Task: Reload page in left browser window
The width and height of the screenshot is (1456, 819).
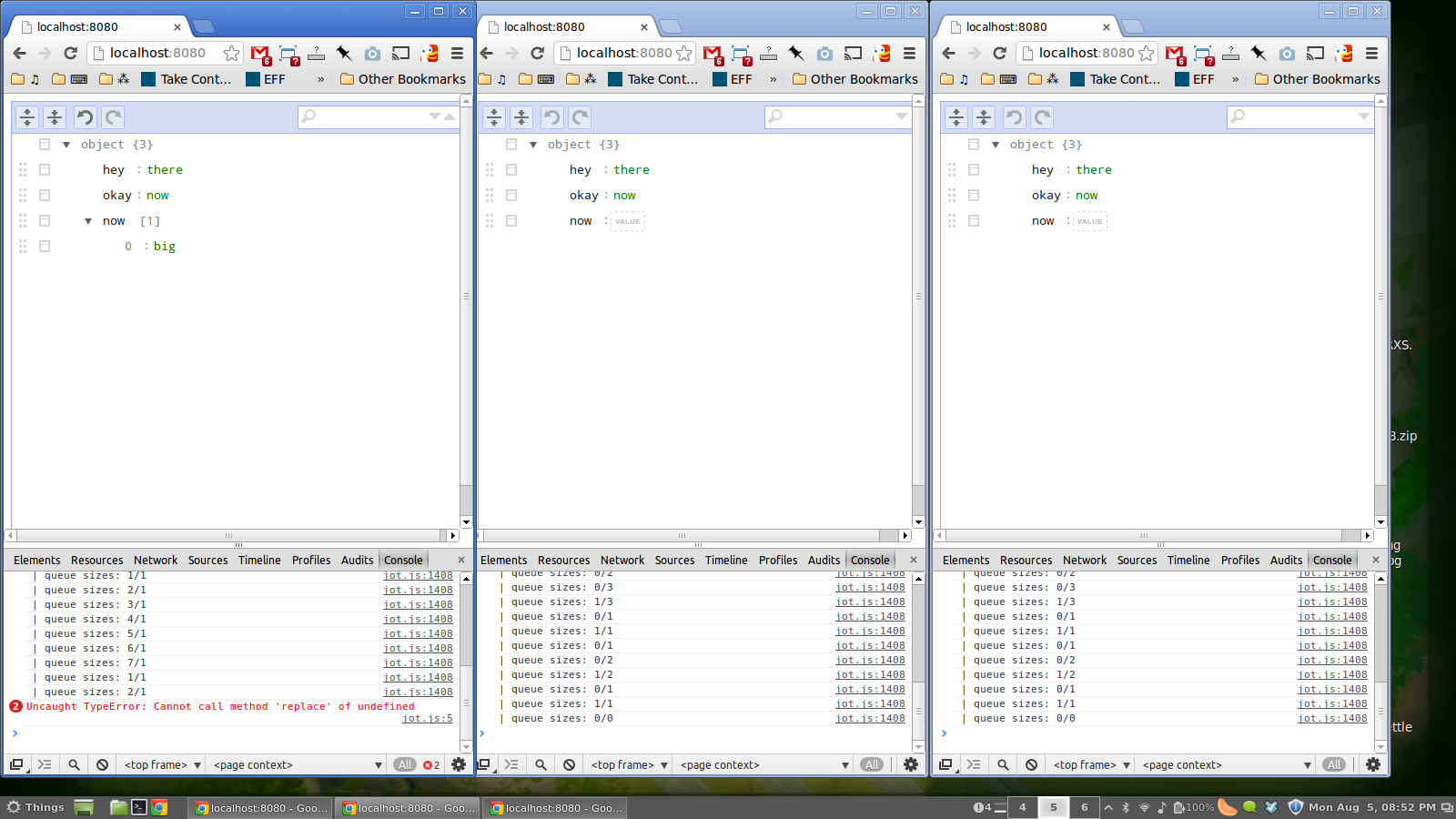Action: [70, 53]
